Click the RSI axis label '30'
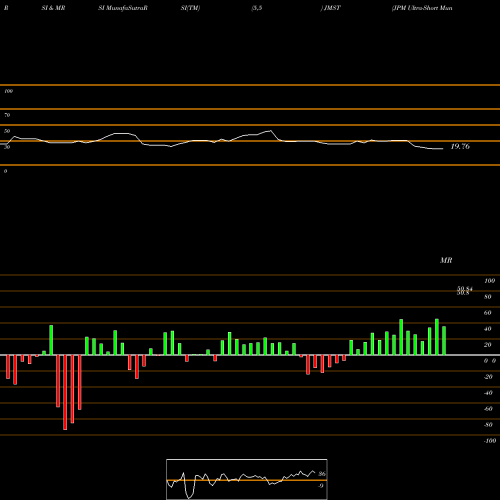The image size is (500, 500). pos(7,147)
